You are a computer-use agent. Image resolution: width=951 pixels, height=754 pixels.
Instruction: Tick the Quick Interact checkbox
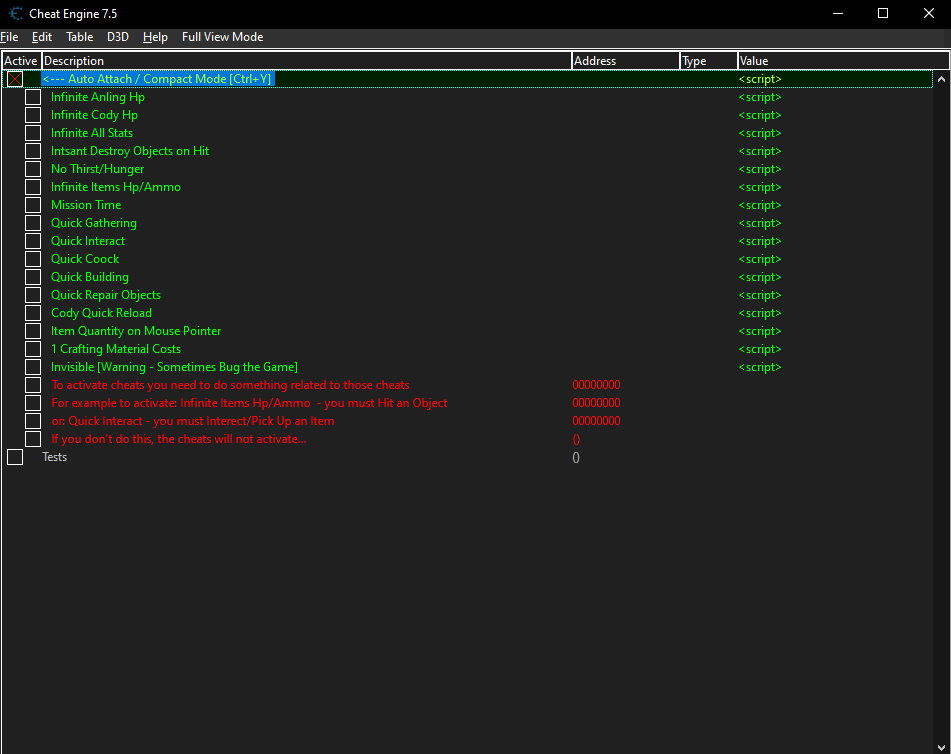coord(33,241)
